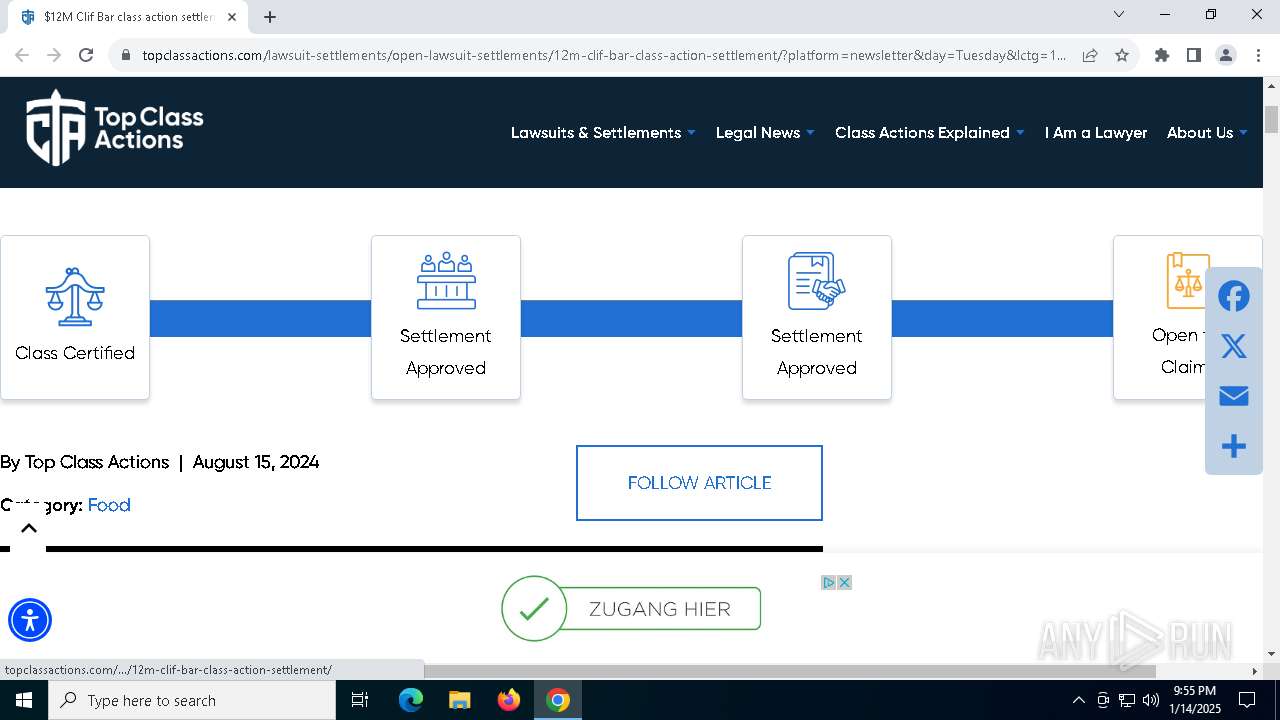The height and width of the screenshot is (720, 1280).
Task: Open the Lawsuits & Settlements menu
Action: pos(603,133)
